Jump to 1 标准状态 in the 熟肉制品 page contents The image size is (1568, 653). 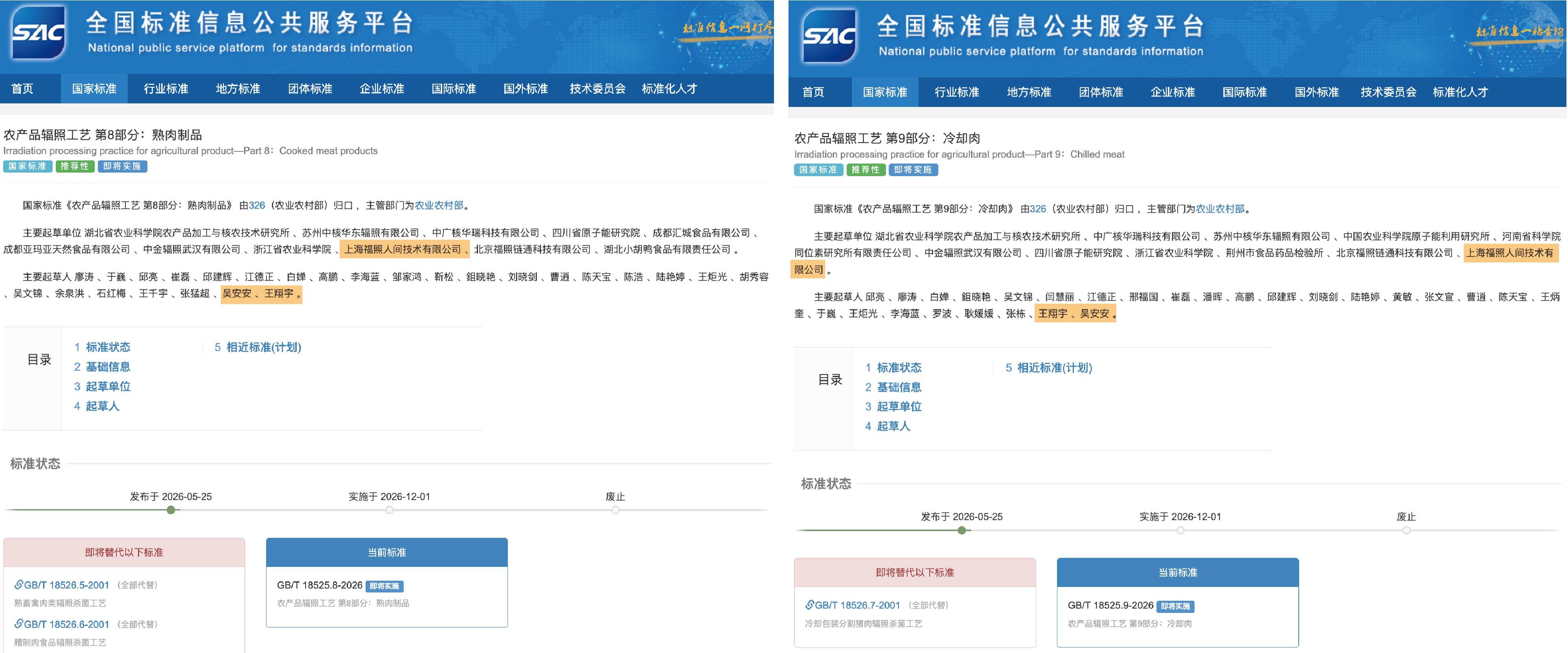coord(102,348)
